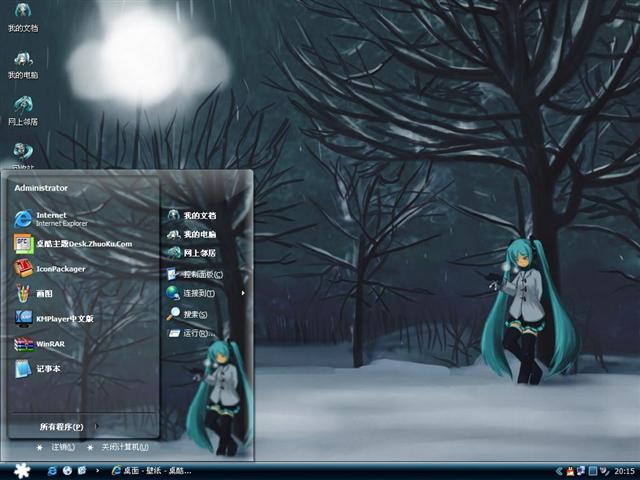
Task: Launch IE from quick launch bar
Action: point(52,471)
